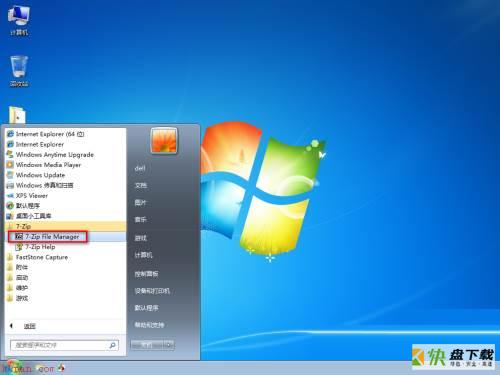Launch Windows Update
The width and height of the screenshot is (500, 375).
[36, 175]
